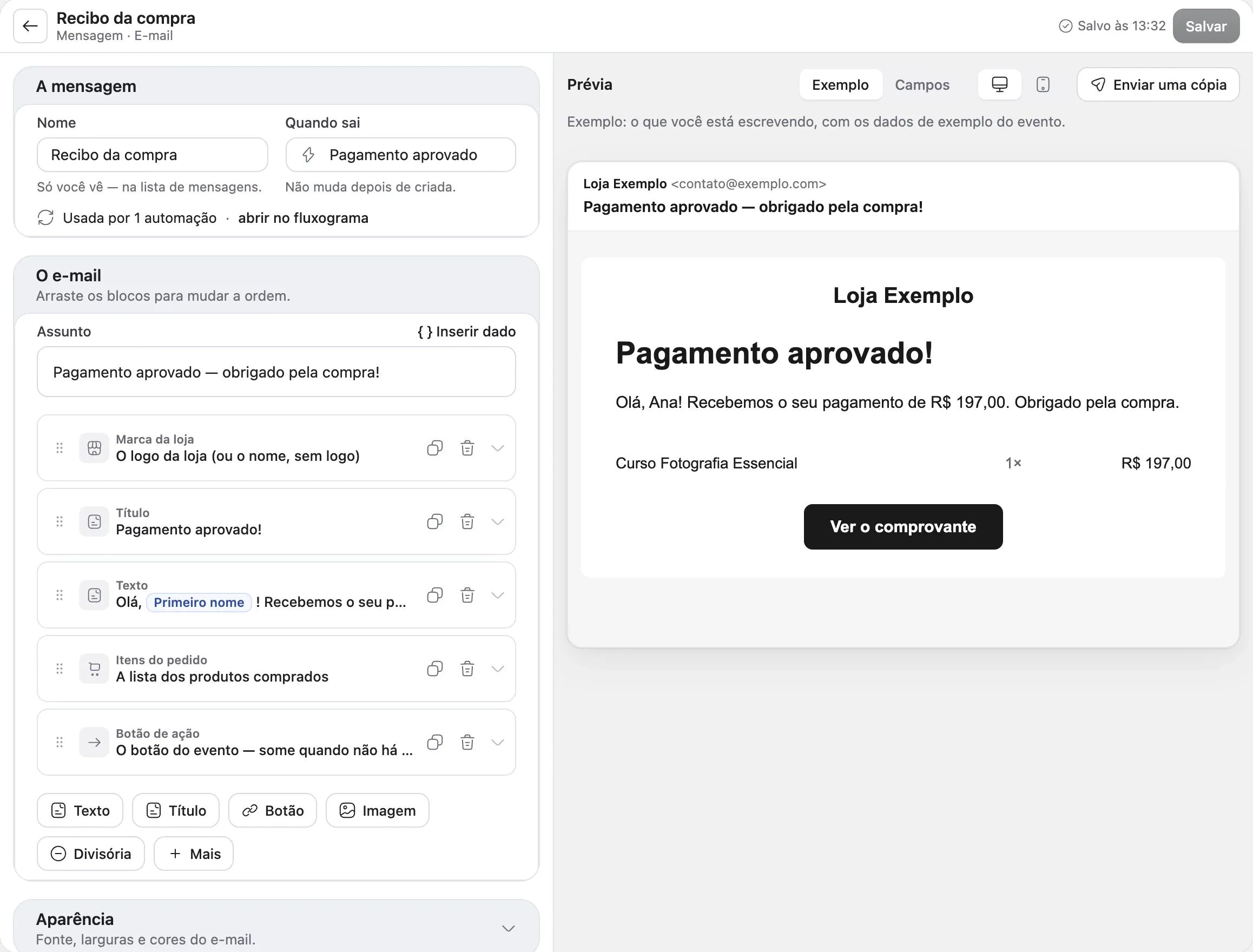Duplicate the Título block
The height and width of the screenshot is (952, 1253).
[434, 522]
